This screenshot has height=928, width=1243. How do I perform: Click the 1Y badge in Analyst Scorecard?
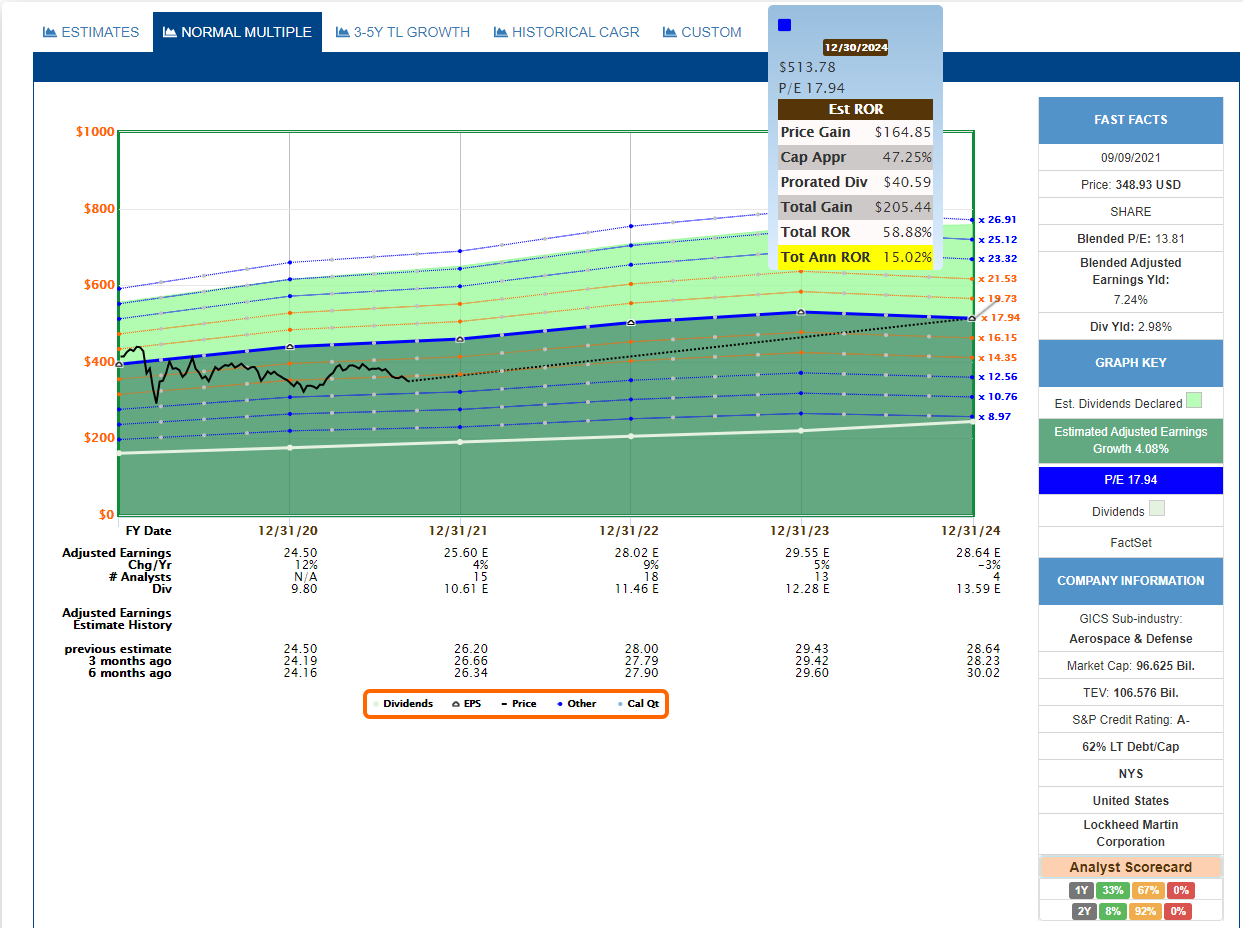(x=1080, y=890)
